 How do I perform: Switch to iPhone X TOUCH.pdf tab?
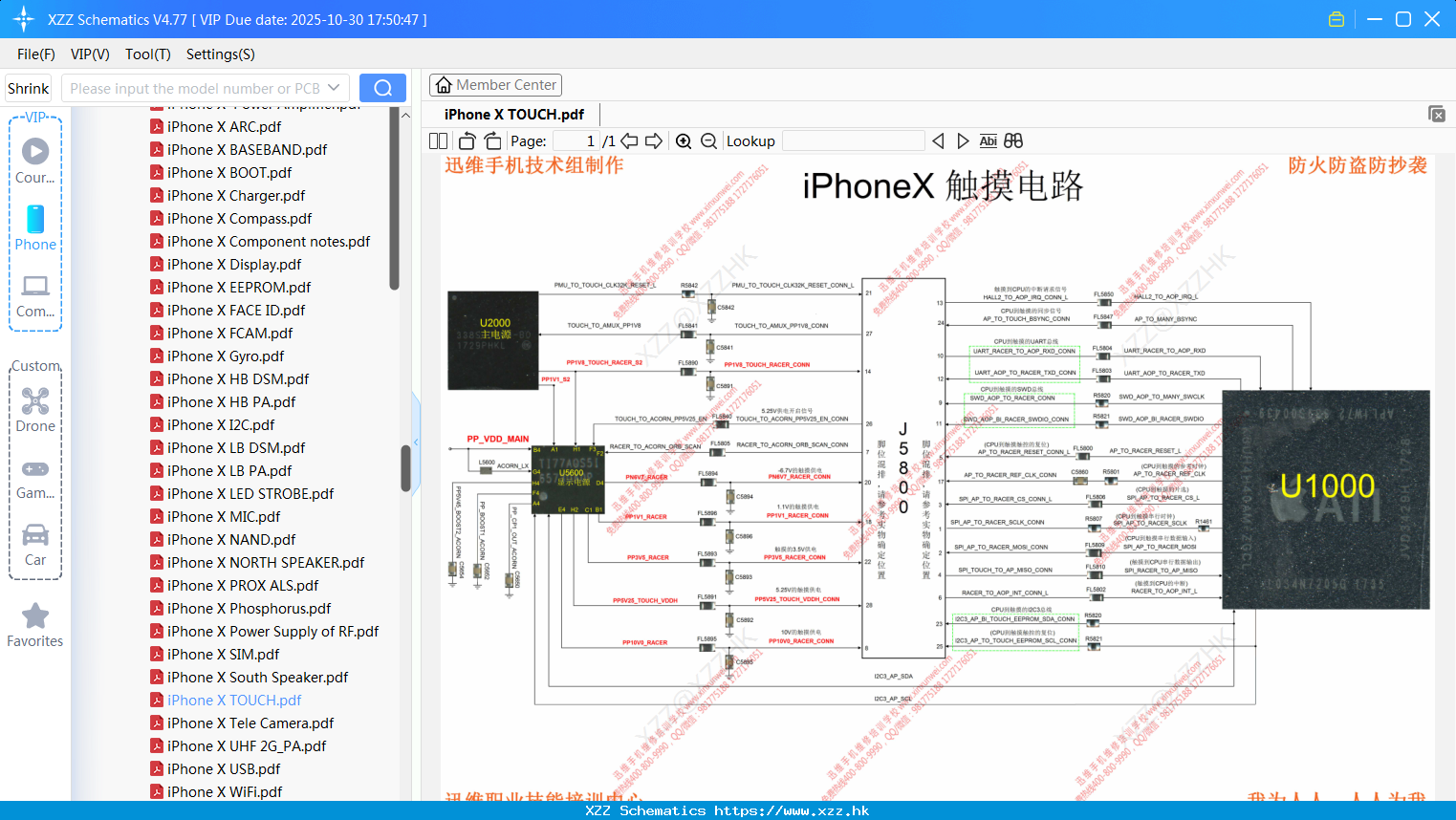(x=514, y=115)
